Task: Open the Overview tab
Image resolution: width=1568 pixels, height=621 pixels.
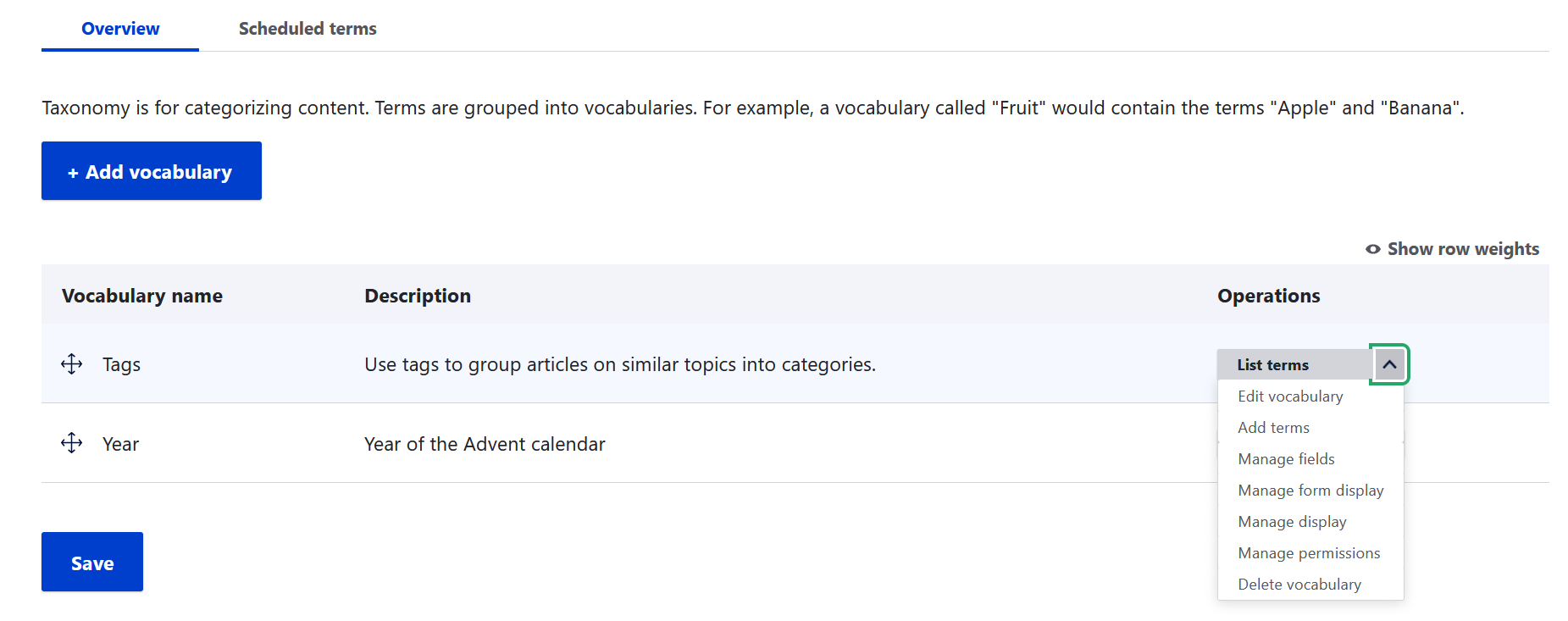Action: coord(120,28)
